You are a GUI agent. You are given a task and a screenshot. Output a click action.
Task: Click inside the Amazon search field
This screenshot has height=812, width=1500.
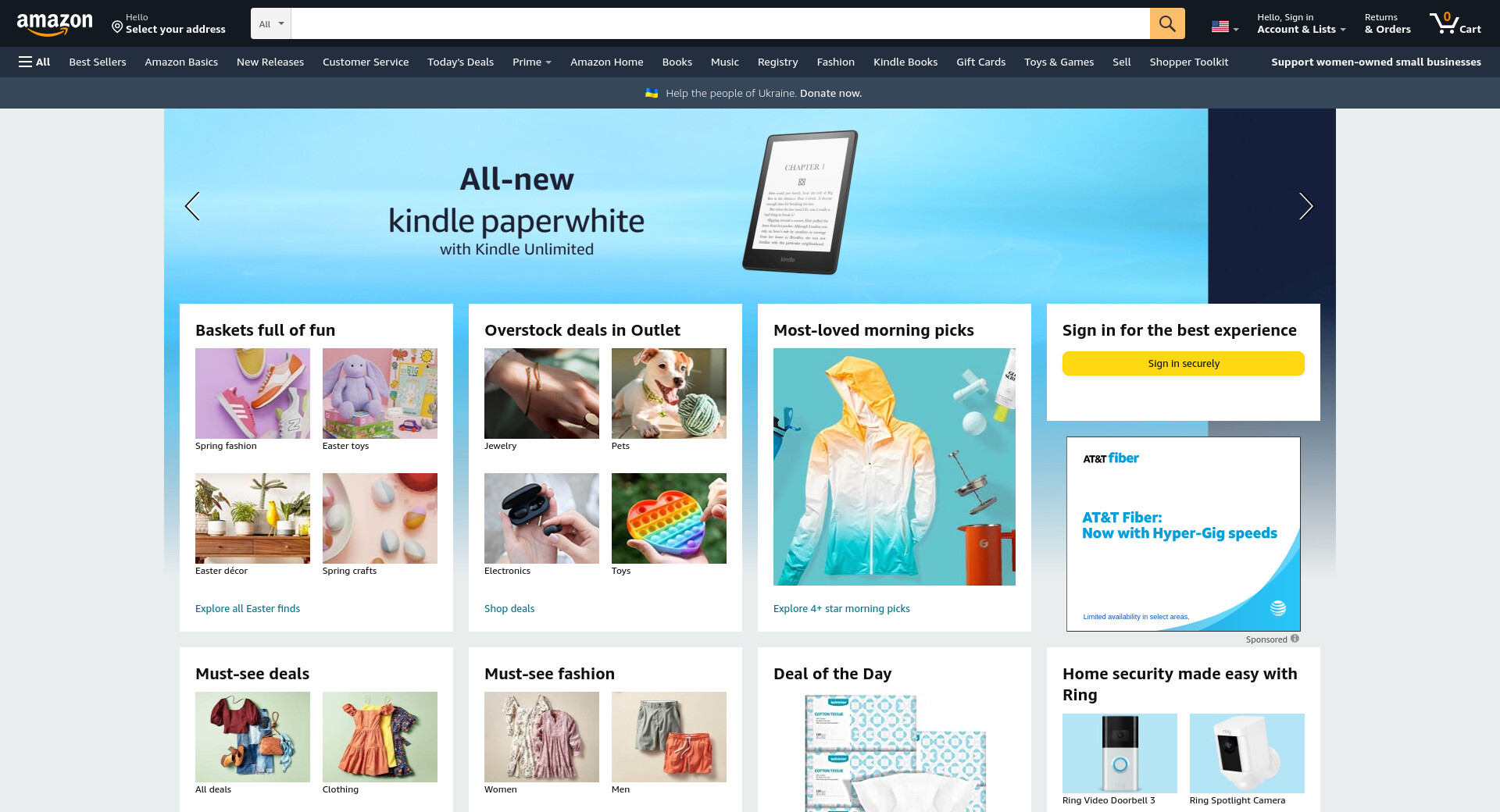[720, 23]
